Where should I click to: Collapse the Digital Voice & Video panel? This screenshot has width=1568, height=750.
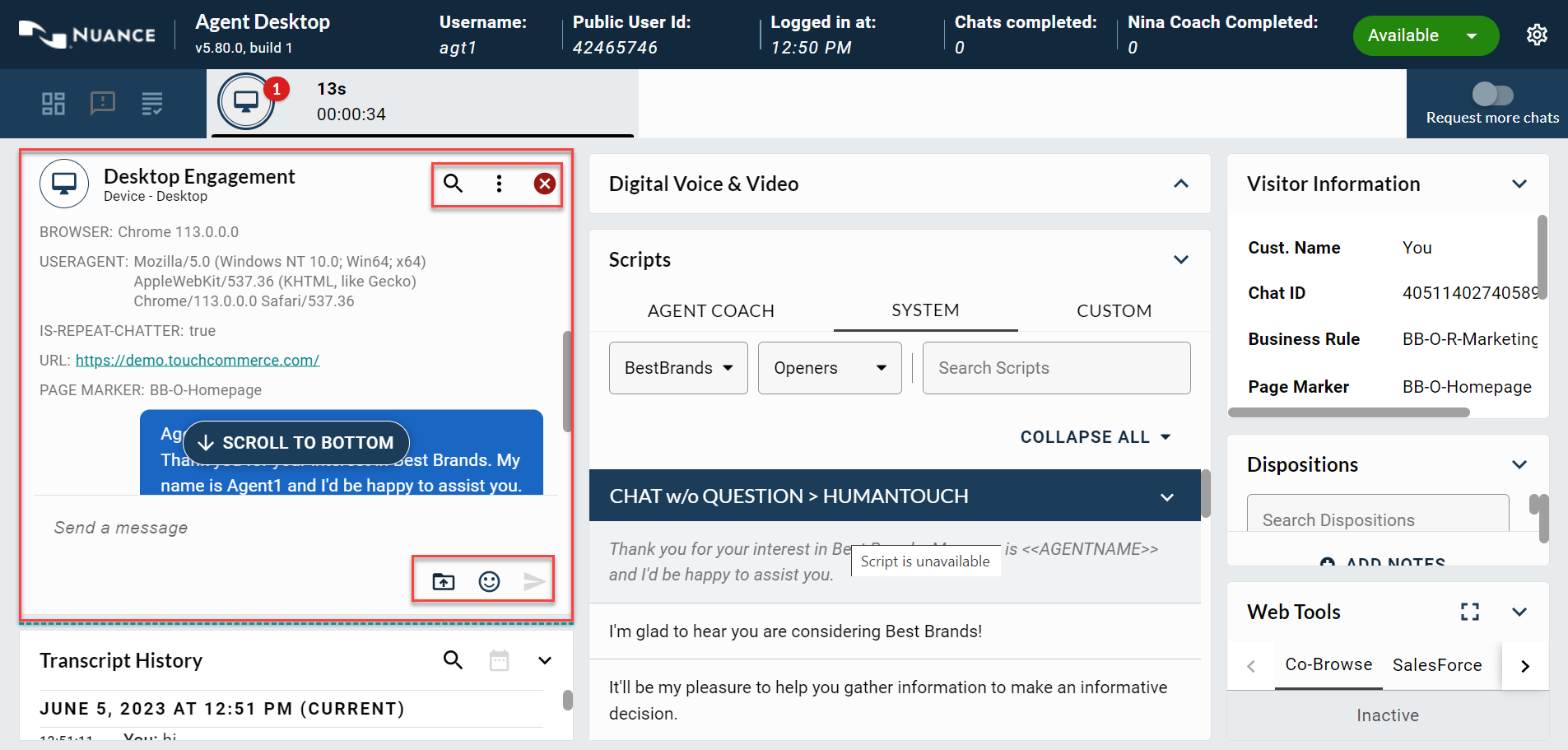coord(1181,184)
